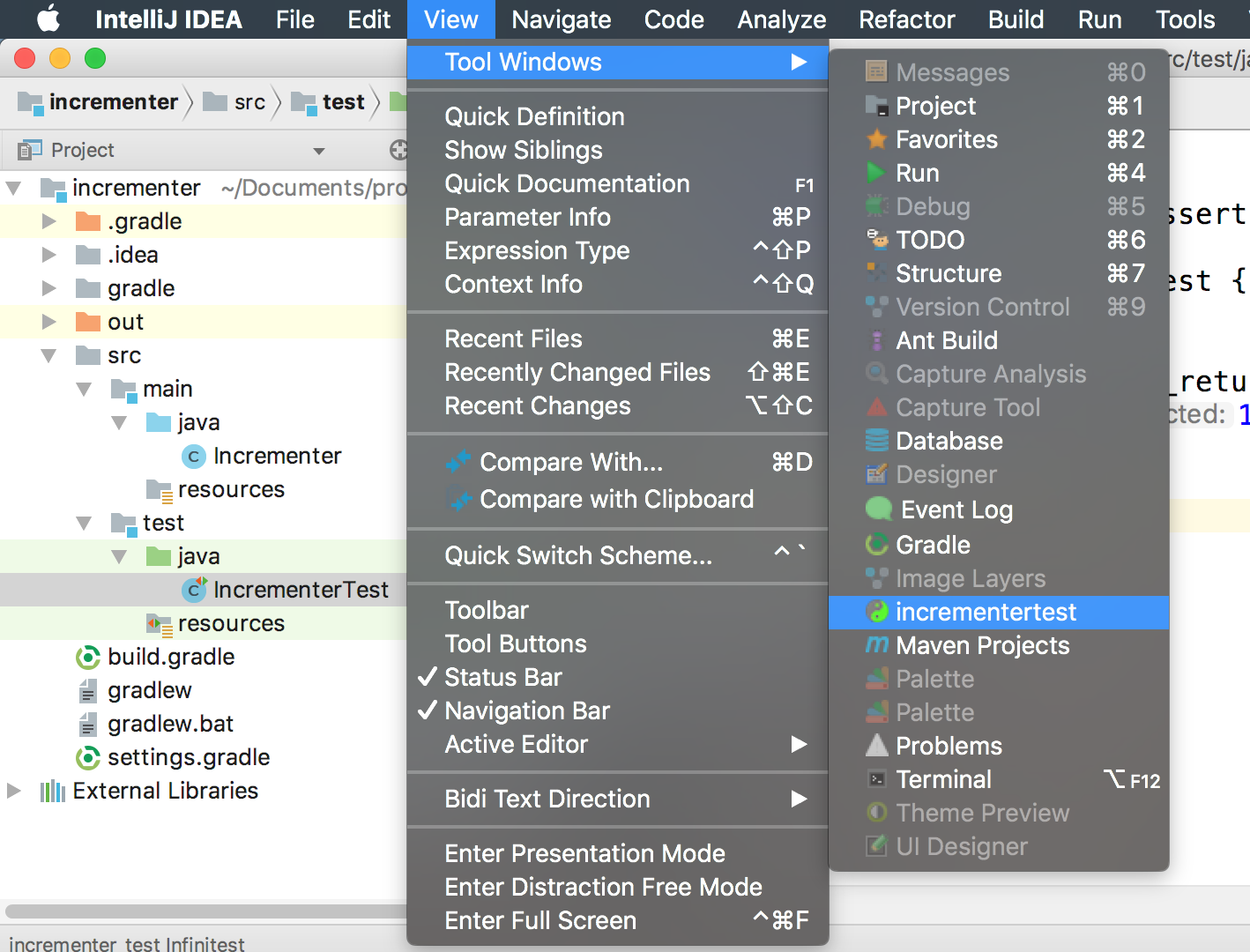The height and width of the screenshot is (952, 1250).
Task: Open the Refactor menu
Action: [907, 19]
